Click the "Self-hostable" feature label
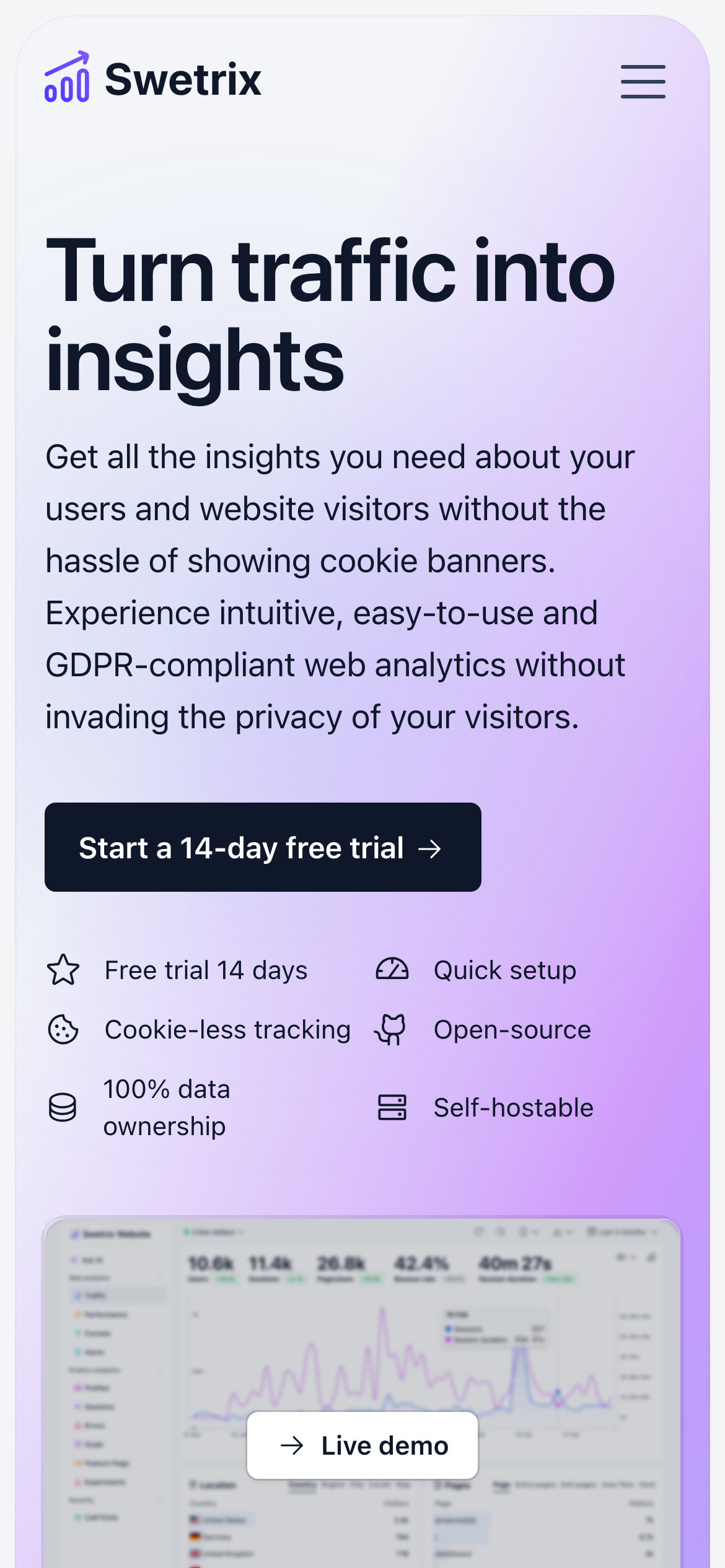 pyautogui.click(x=514, y=1107)
